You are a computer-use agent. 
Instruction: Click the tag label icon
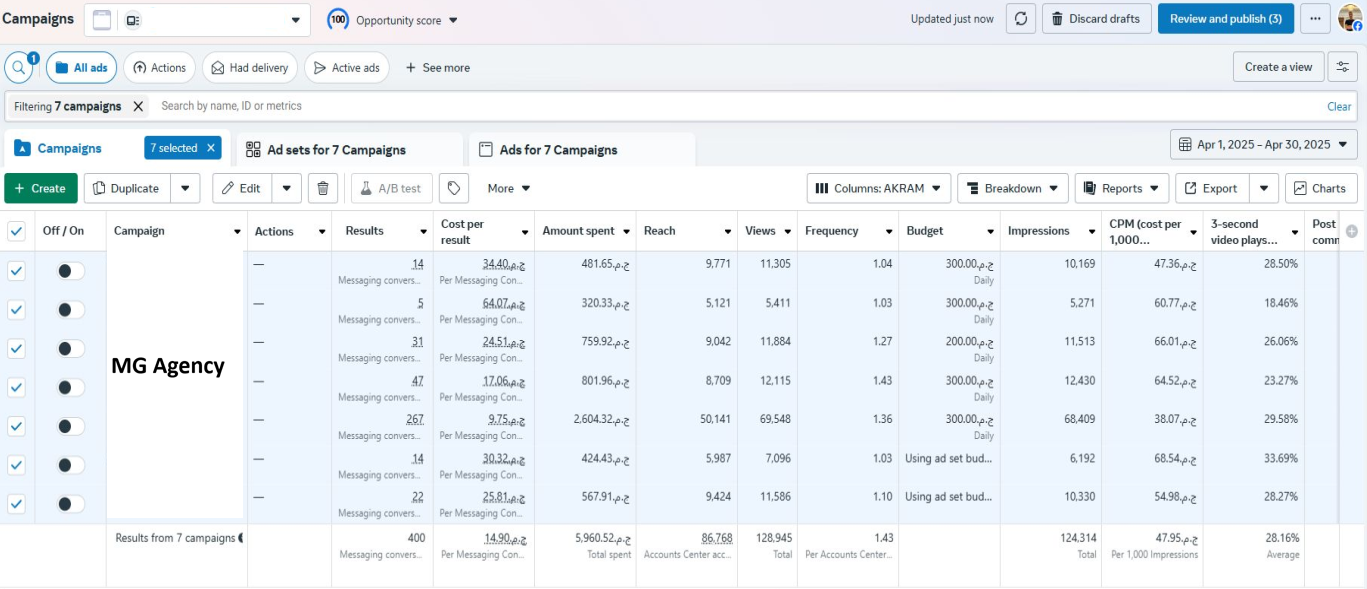[x=454, y=188]
